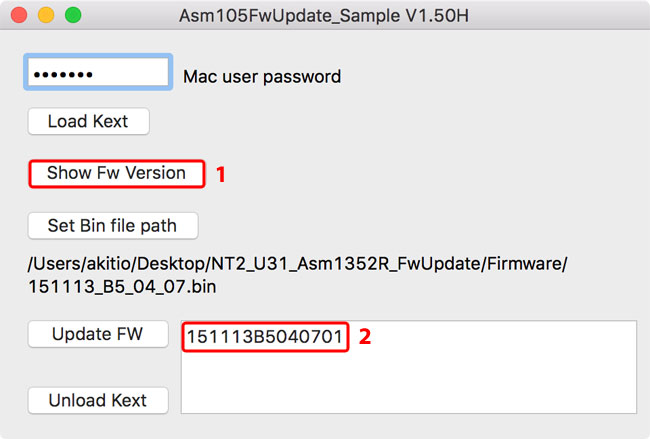Click the red number 2 annotation

click(365, 337)
